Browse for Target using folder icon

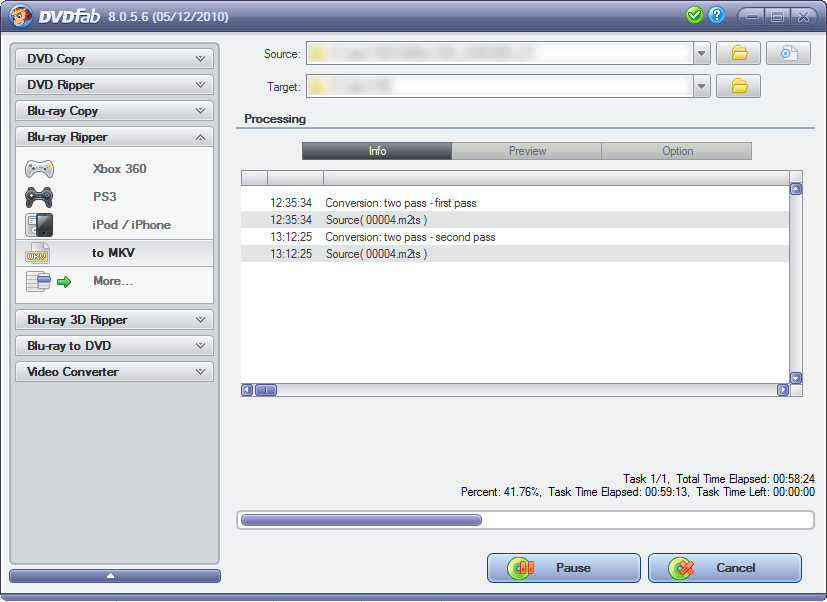click(x=738, y=86)
